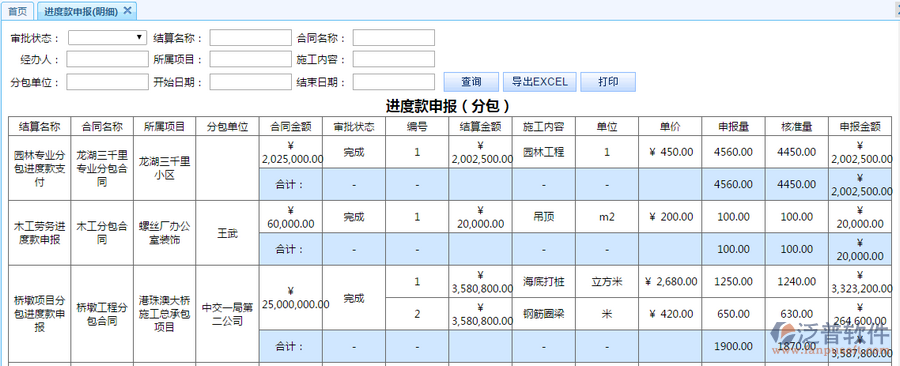
Task: Click the 核准量 column header
Action: coord(797,126)
